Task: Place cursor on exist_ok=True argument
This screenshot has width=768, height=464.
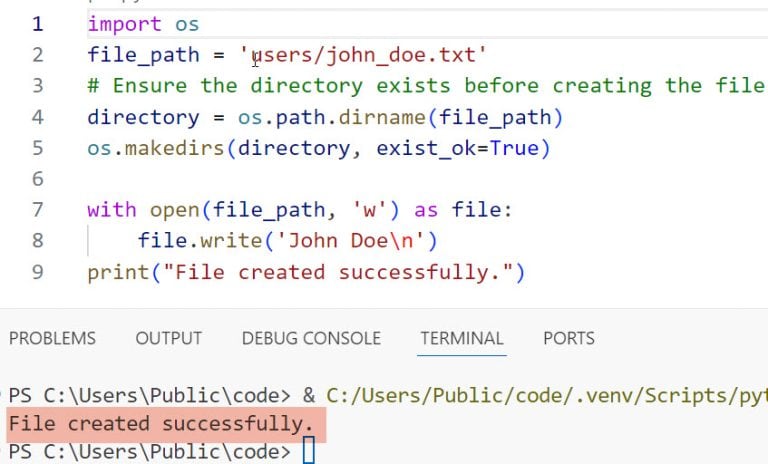Action: 457,148
